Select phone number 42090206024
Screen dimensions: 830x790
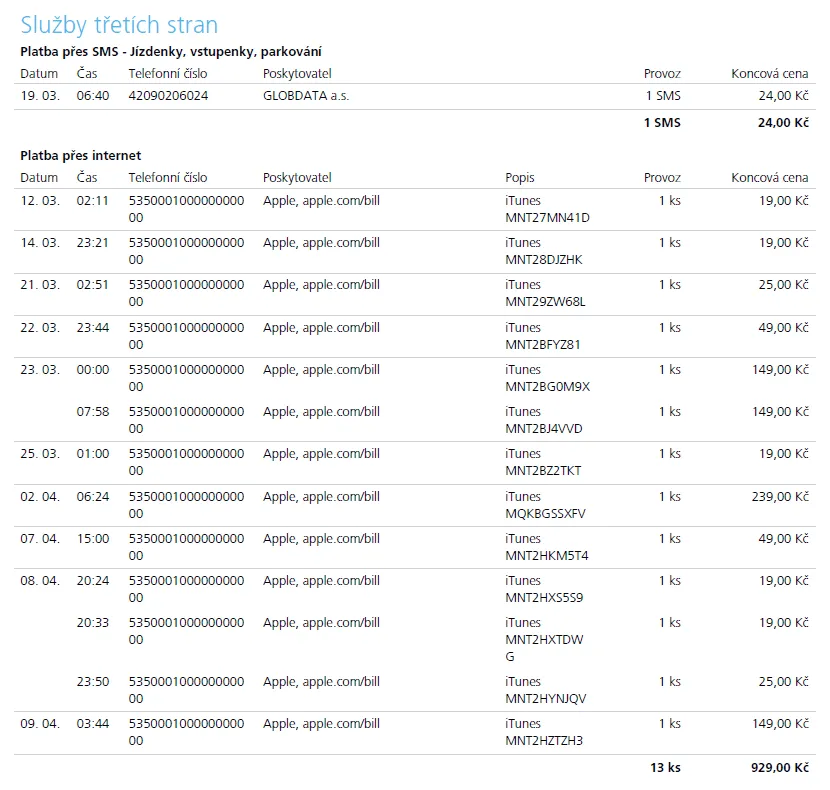[168, 96]
